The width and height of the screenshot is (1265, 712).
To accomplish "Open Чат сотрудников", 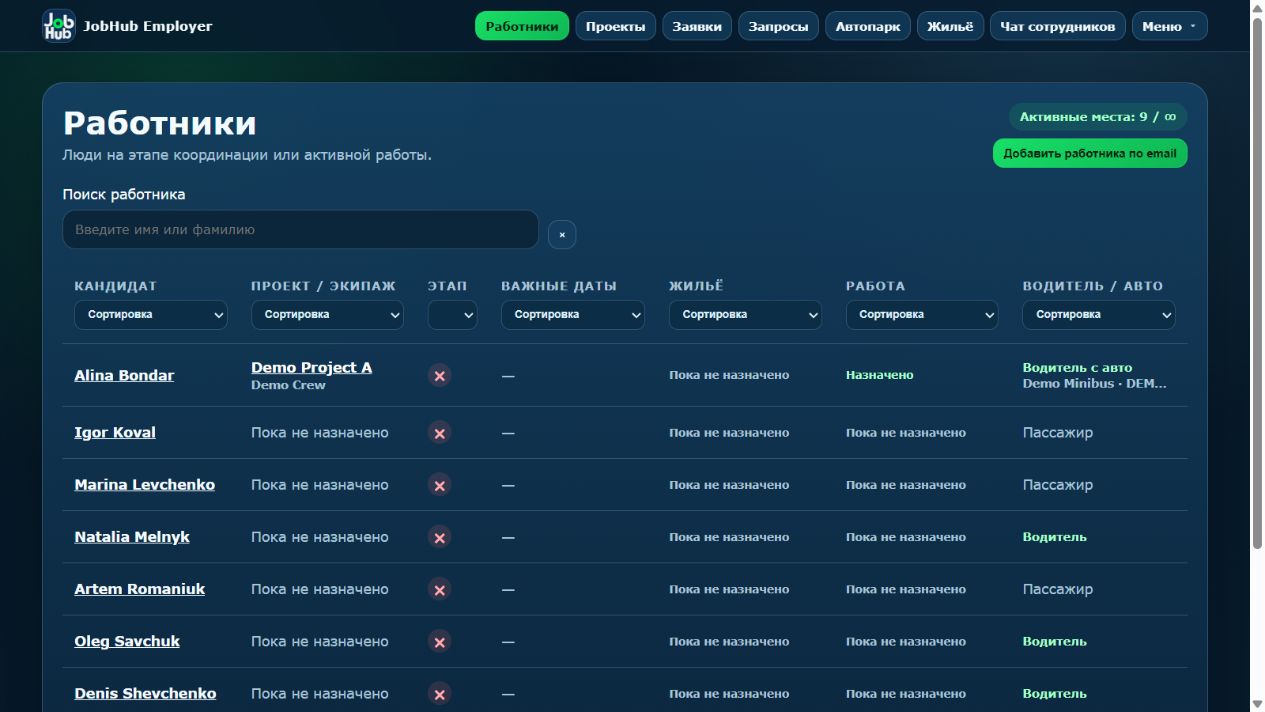I will pos(1058,26).
